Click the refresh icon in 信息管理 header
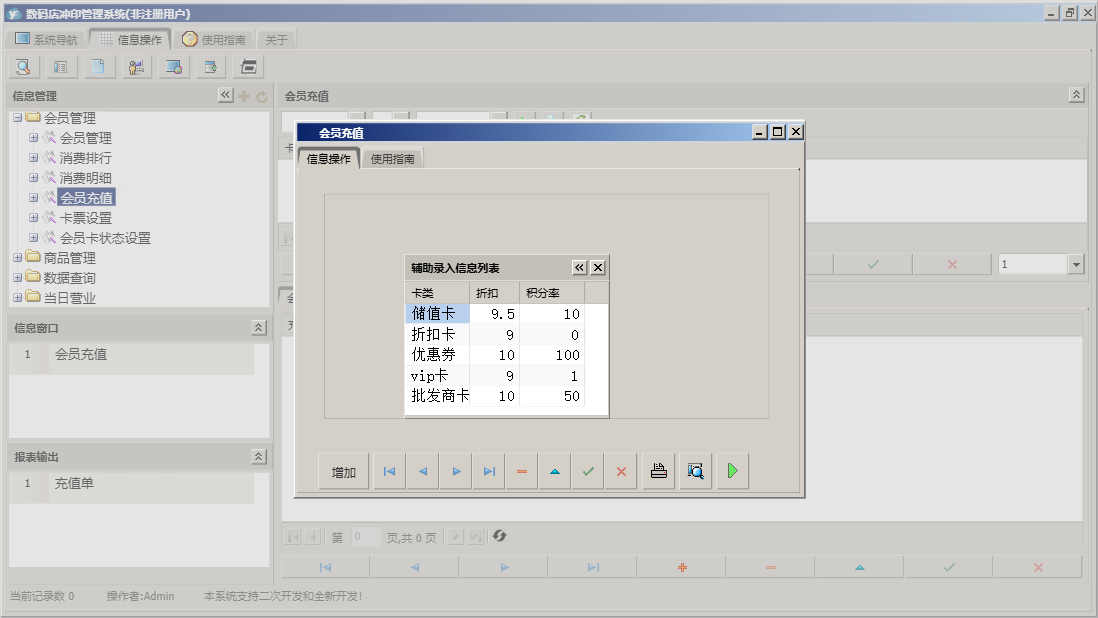Screen dimensions: 1098x618 [262, 97]
